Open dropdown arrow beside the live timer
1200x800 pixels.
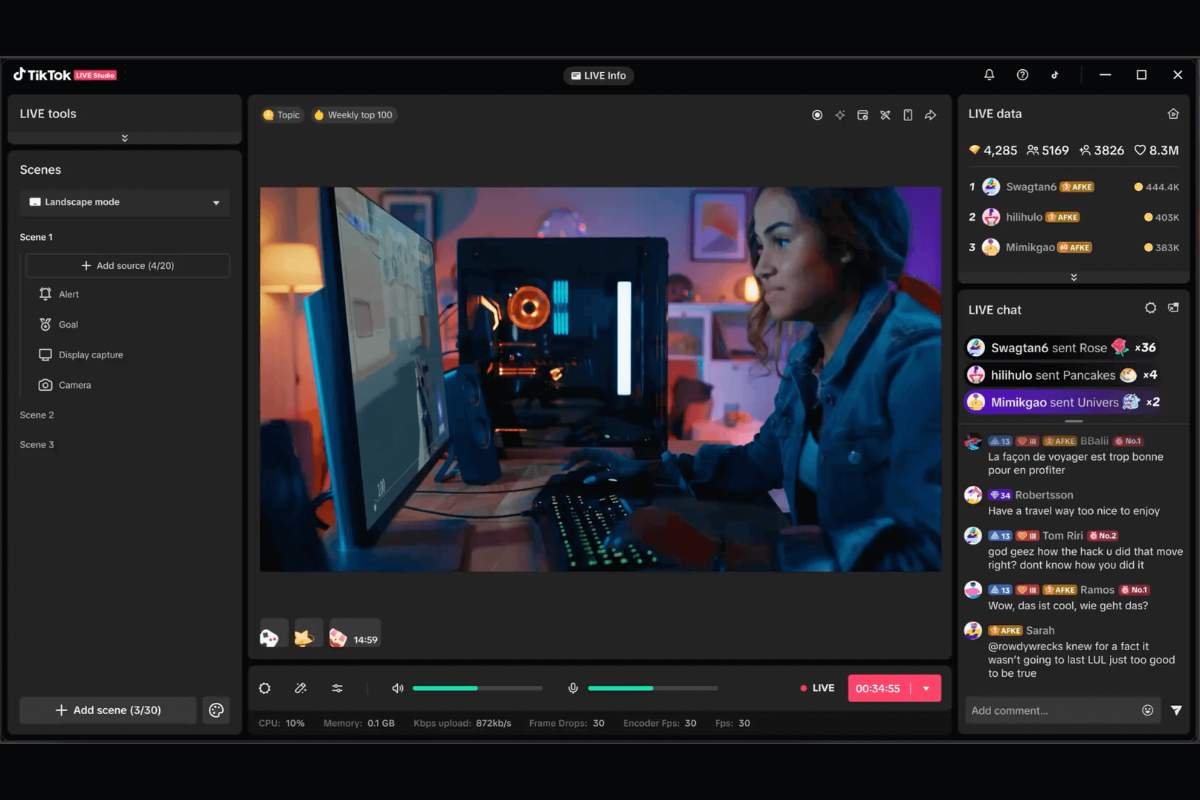[926, 688]
